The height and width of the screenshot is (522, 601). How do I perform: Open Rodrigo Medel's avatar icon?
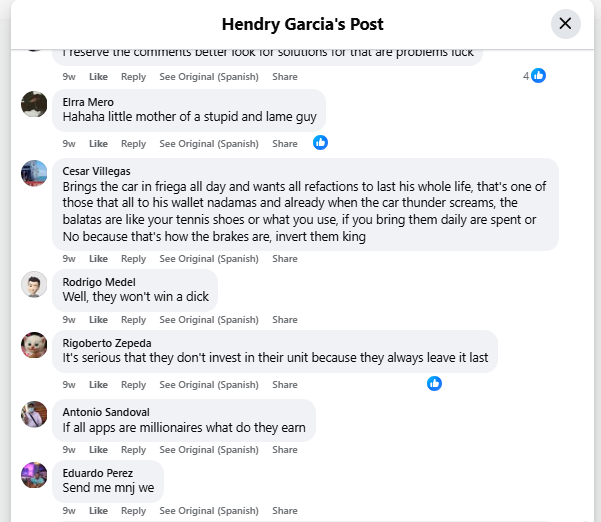click(x=35, y=284)
